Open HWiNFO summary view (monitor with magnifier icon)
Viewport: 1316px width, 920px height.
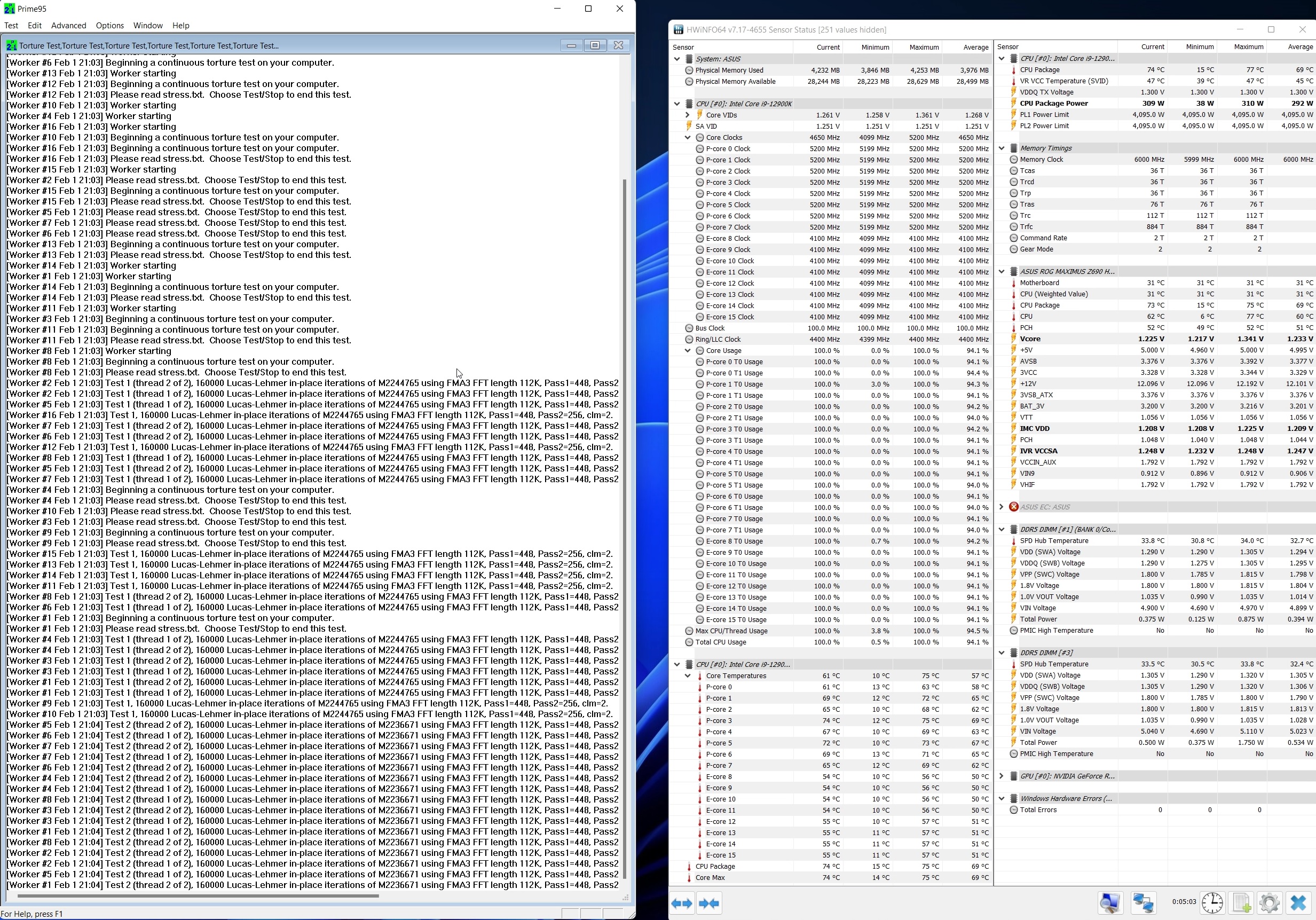pos(1110,903)
